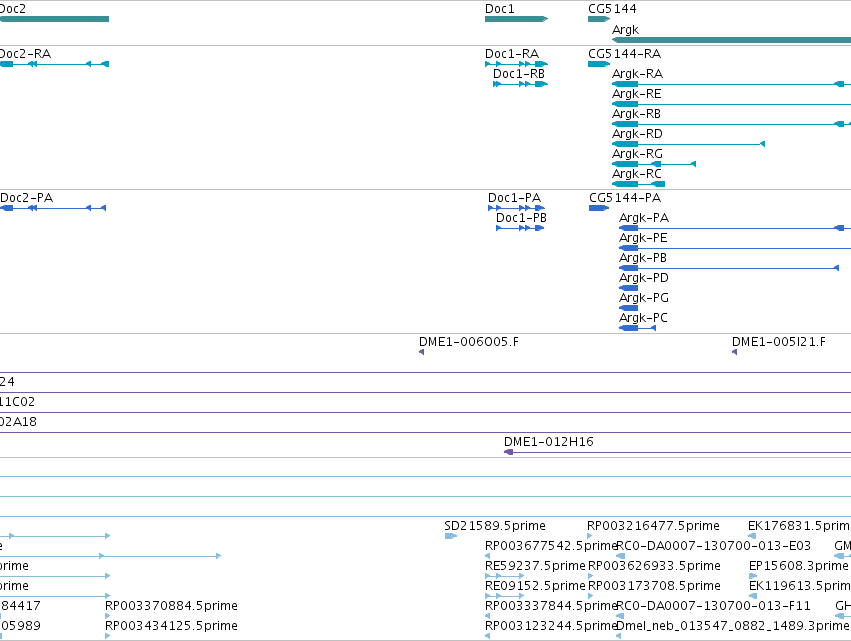This screenshot has width=851, height=641.
Task: Select protein Argk-PC
Action: tap(637, 328)
